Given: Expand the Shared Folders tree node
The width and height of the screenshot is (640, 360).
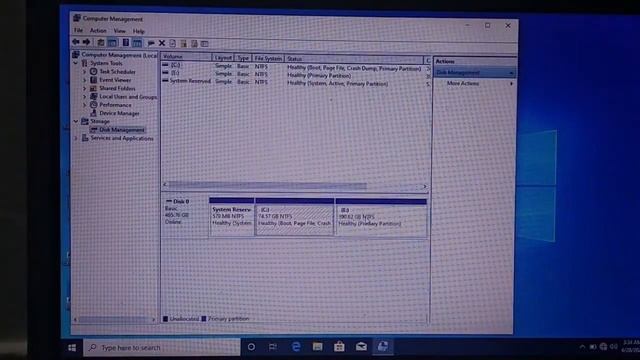Looking at the screenshot, I should point(84,89).
